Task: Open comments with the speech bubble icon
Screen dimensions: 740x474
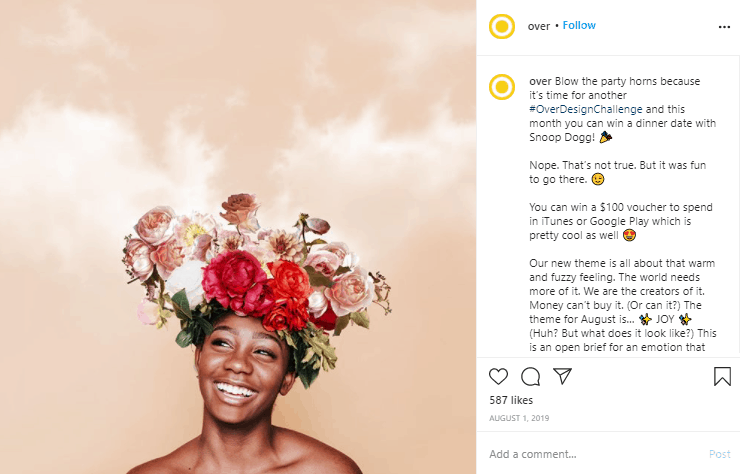Action: pos(531,376)
